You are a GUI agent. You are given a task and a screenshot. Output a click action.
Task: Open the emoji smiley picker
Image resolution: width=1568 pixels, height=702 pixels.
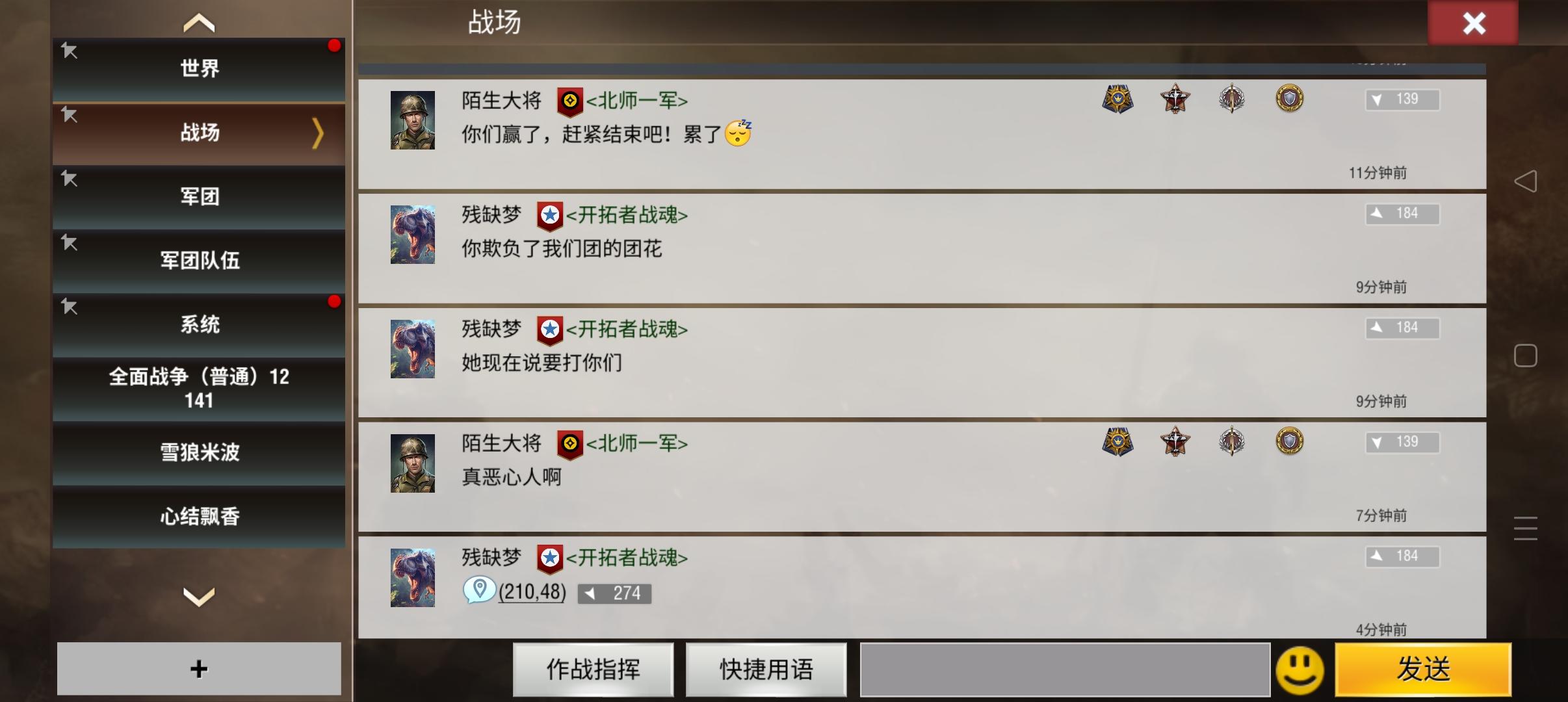point(1300,670)
